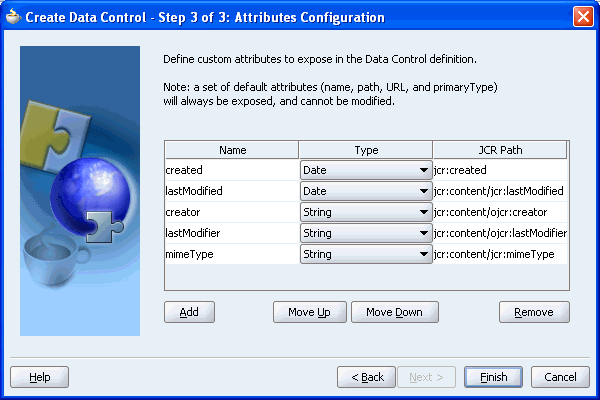The width and height of the screenshot is (600, 400).
Task: Cancel the data control wizard
Action: click(560, 377)
